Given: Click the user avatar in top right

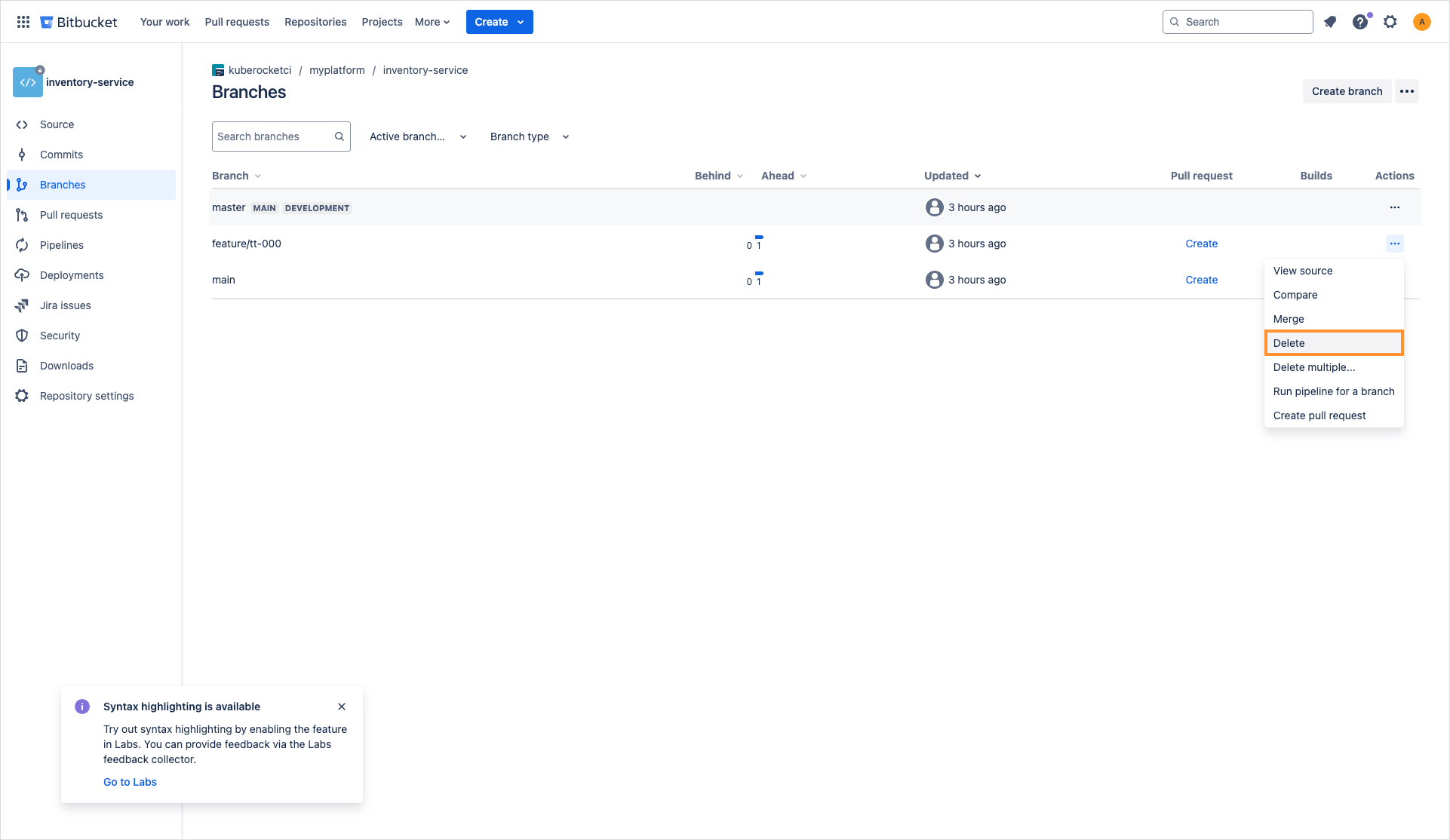Looking at the screenshot, I should click(1422, 22).
